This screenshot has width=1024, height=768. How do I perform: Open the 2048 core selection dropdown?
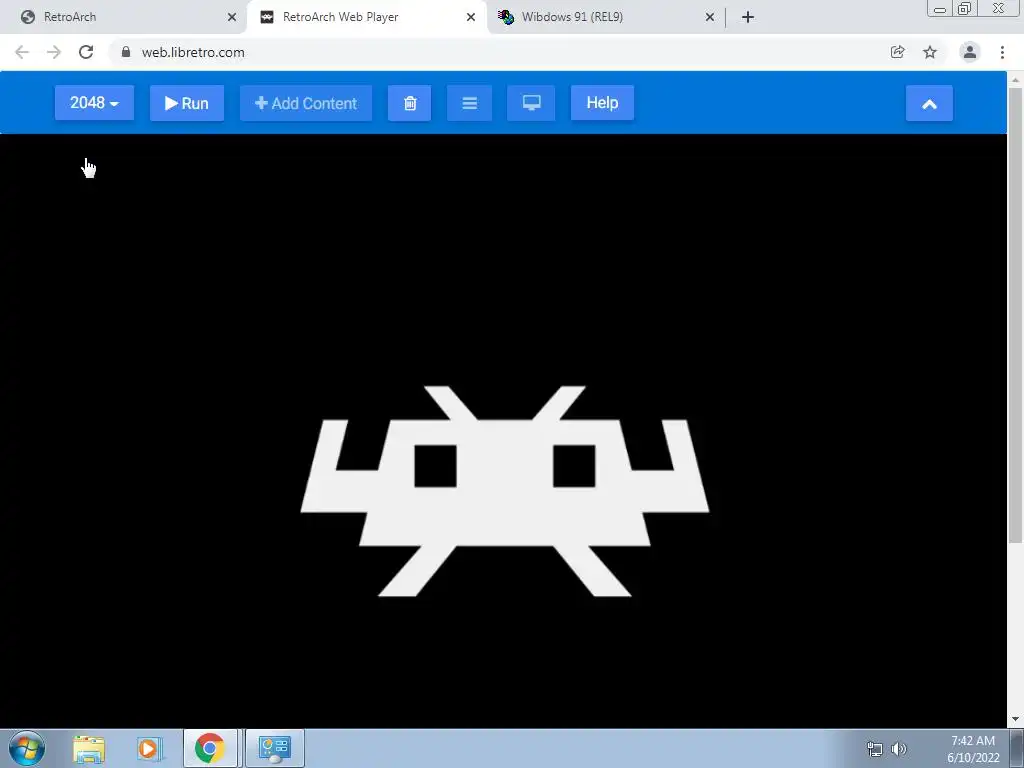pos(94,103)
